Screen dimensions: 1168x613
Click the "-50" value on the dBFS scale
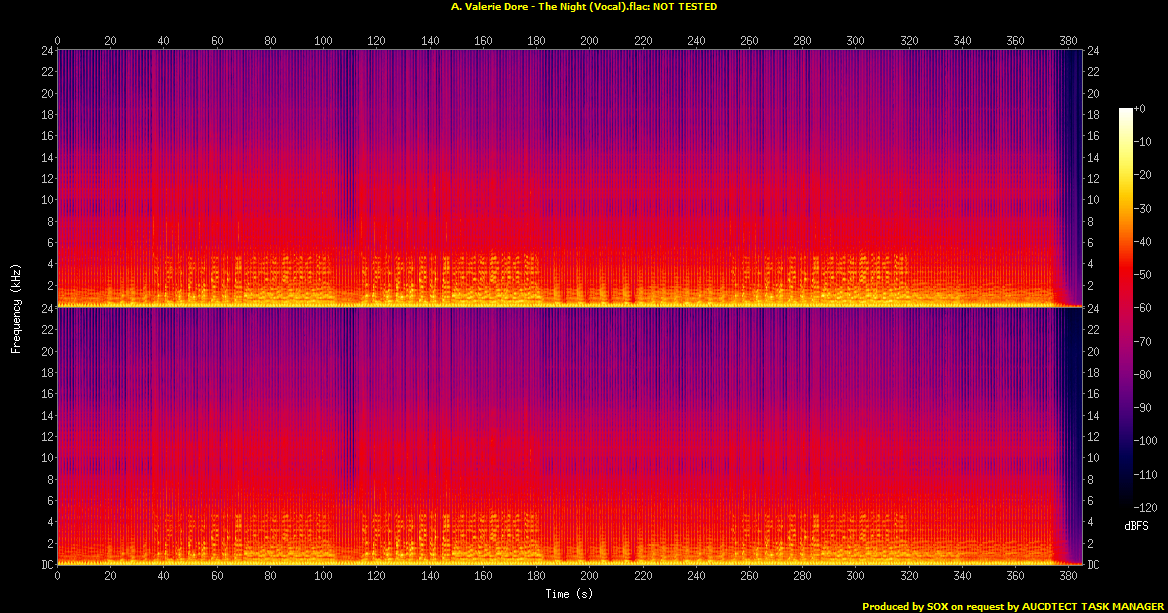tap(1143, 275)
